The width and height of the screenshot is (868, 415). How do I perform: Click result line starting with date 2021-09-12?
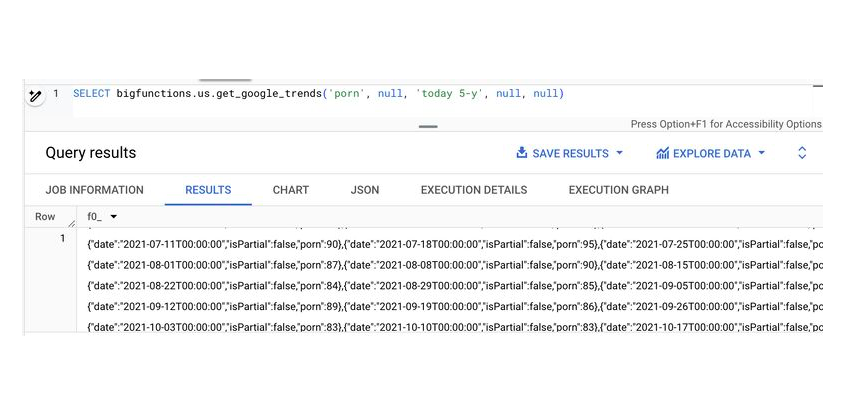455,307
